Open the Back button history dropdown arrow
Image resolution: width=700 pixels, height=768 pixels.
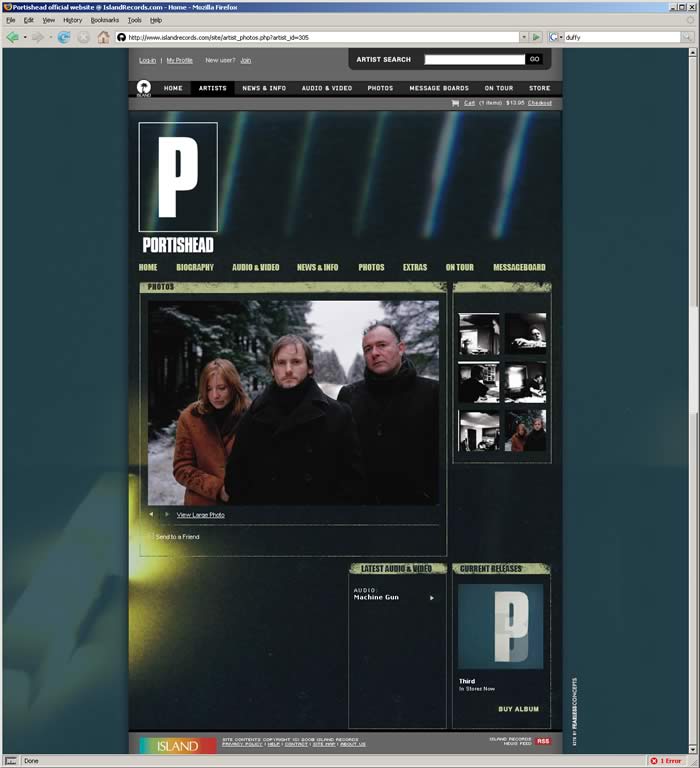point(24,37)
